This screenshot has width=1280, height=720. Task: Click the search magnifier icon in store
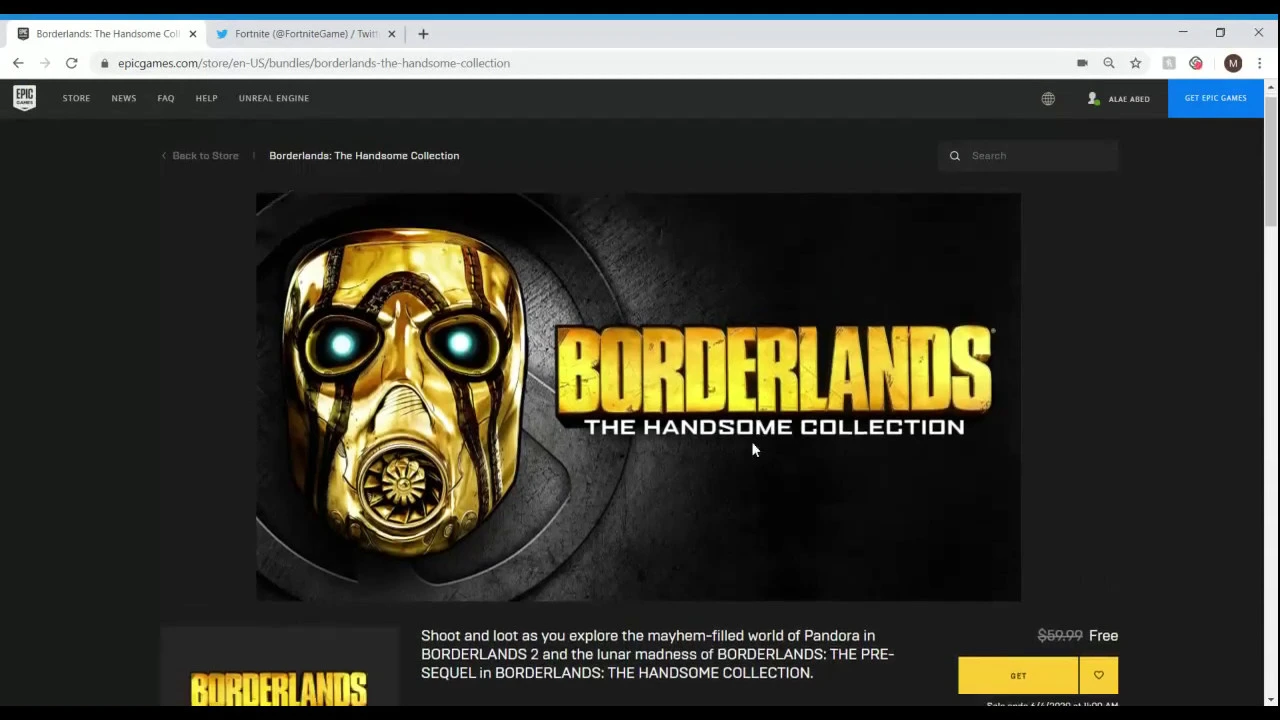tap(955, 156)
